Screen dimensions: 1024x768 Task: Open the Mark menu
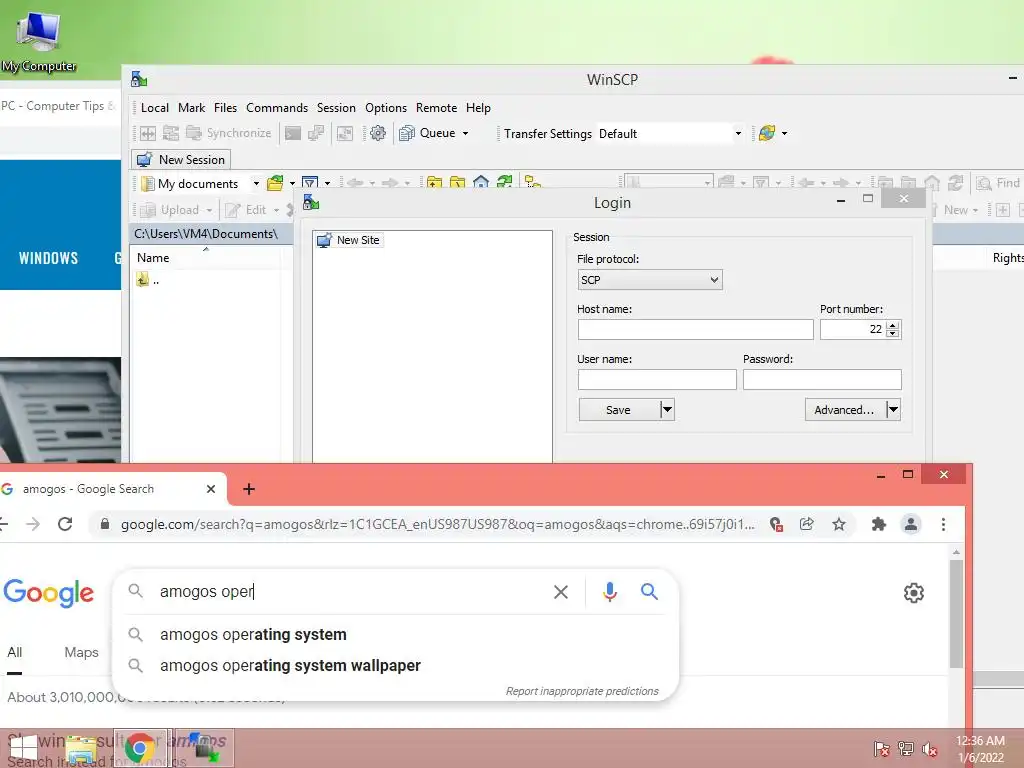coord(191,108)
